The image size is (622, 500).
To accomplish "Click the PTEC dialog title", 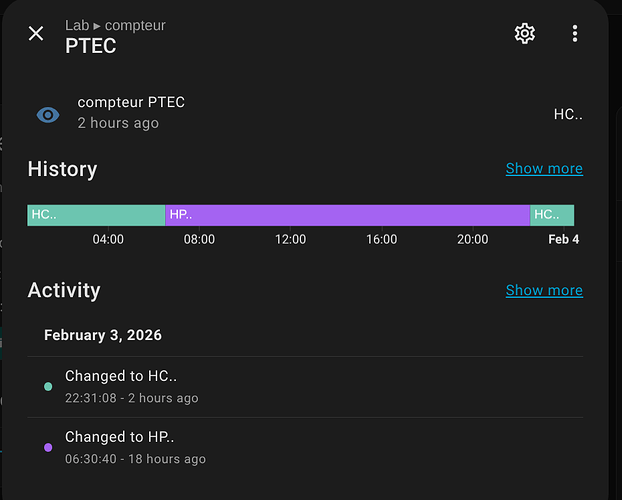I will 91,46.
